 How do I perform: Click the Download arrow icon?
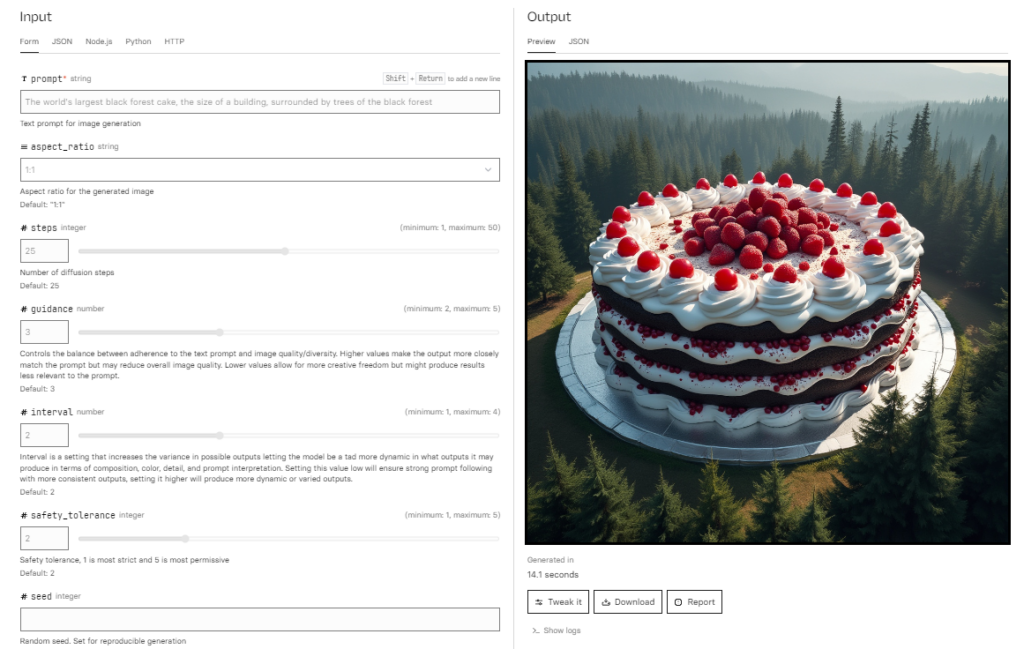point(606,602)
